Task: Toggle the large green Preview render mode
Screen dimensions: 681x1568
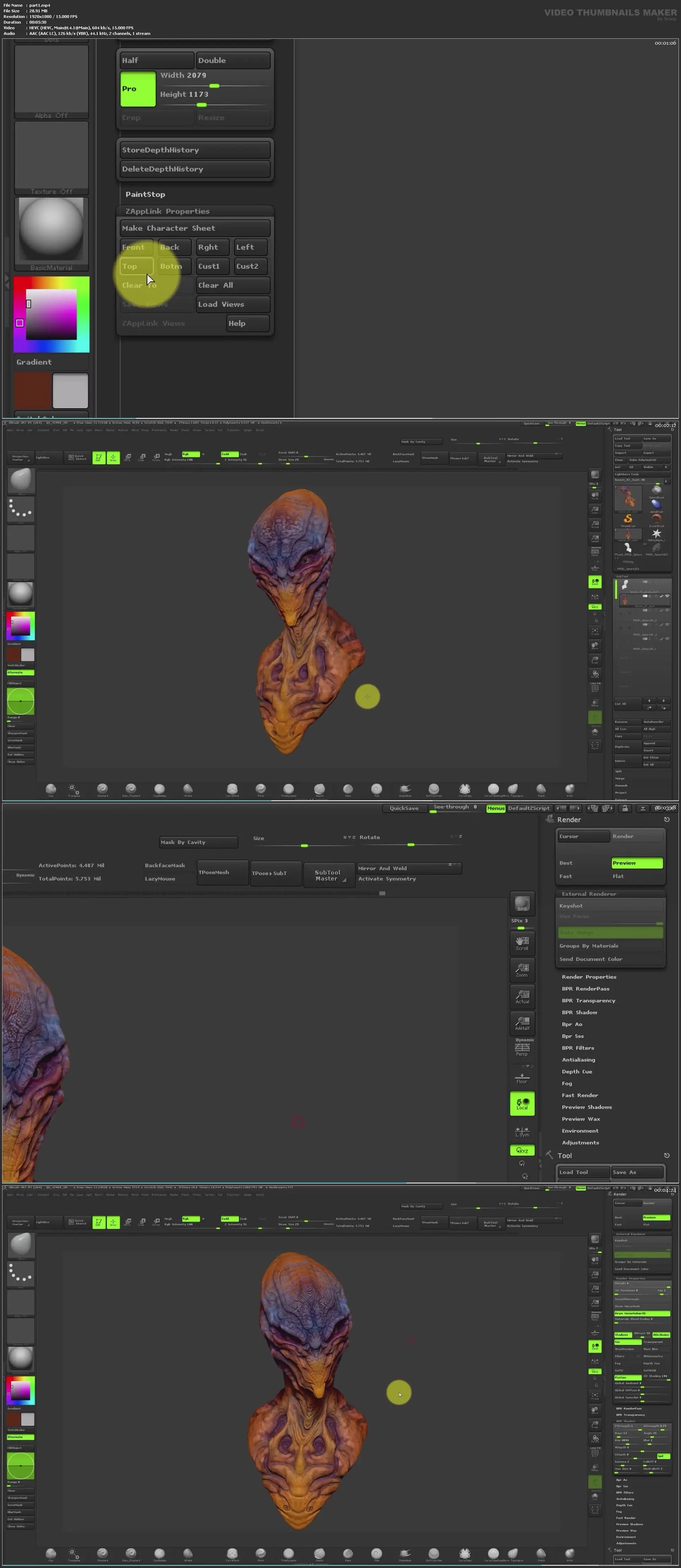Action: tap(637, 863)
